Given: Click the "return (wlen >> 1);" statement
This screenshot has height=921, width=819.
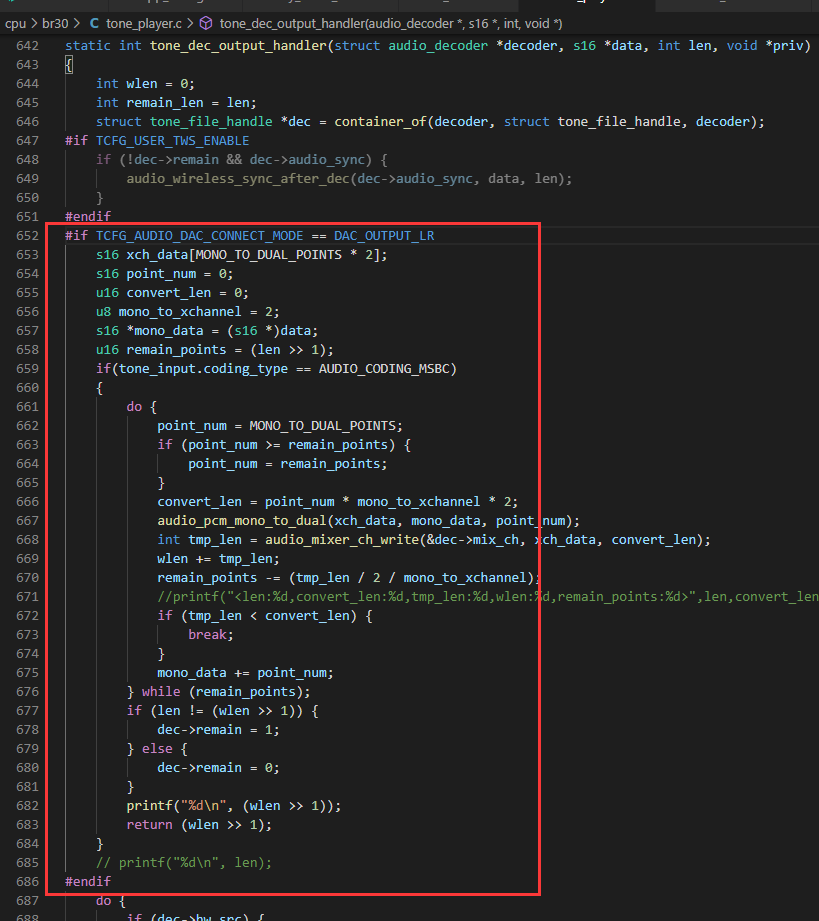Looking at the screenshot, I should click(200, 825).
